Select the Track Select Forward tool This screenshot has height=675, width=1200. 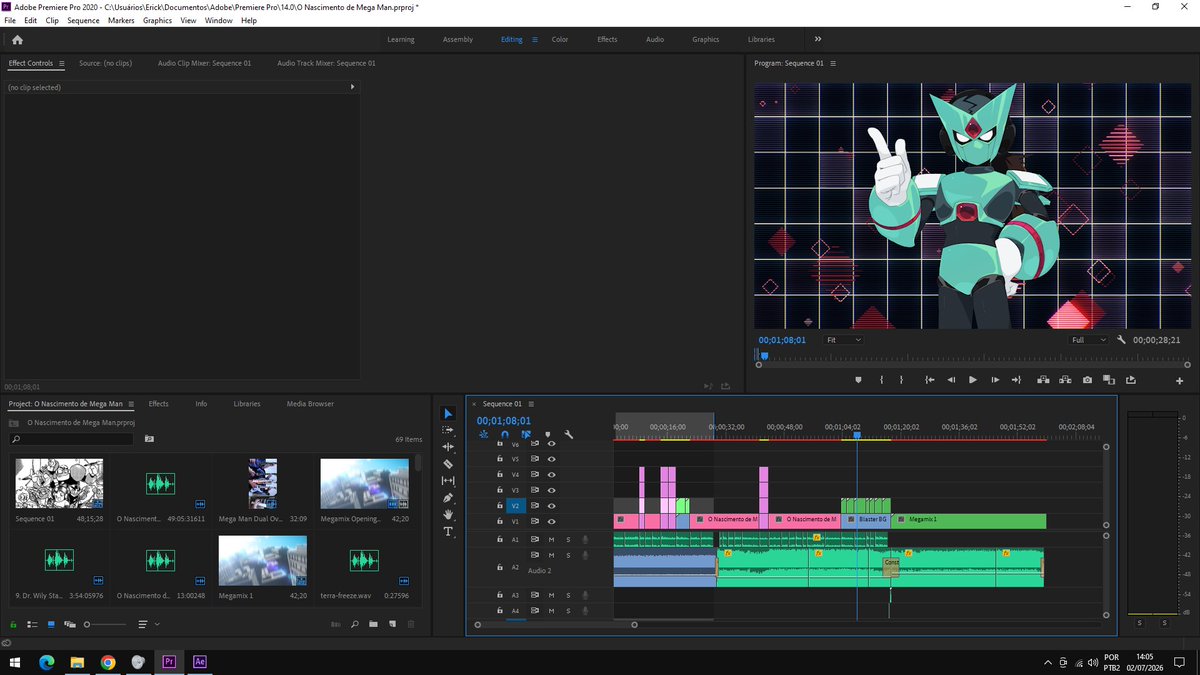448,430
